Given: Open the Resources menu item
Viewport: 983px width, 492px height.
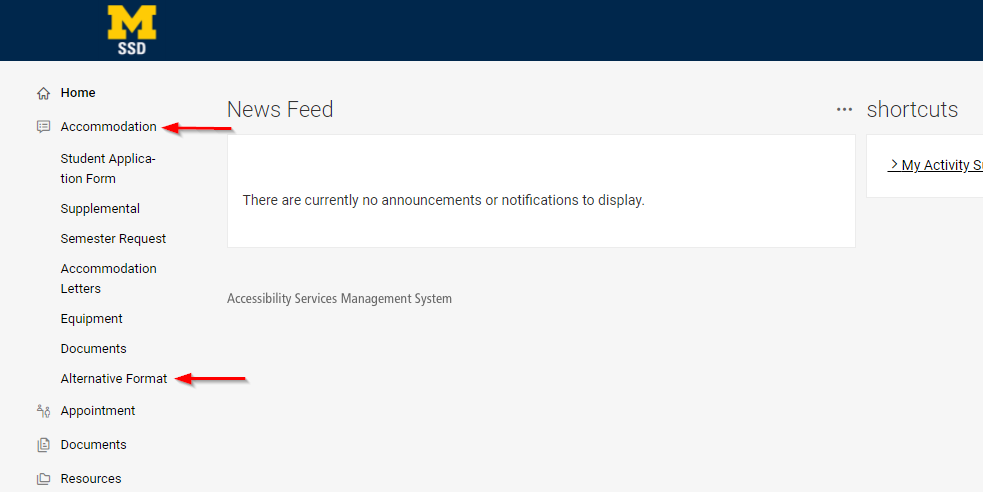Looking at the screenshot, I should (x=91, y=479).
